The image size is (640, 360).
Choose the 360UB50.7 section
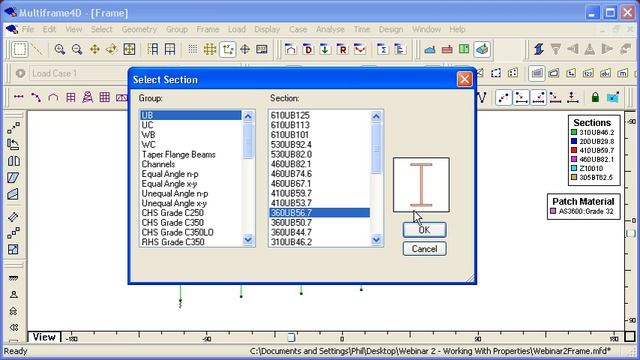[x=320, y=222]
